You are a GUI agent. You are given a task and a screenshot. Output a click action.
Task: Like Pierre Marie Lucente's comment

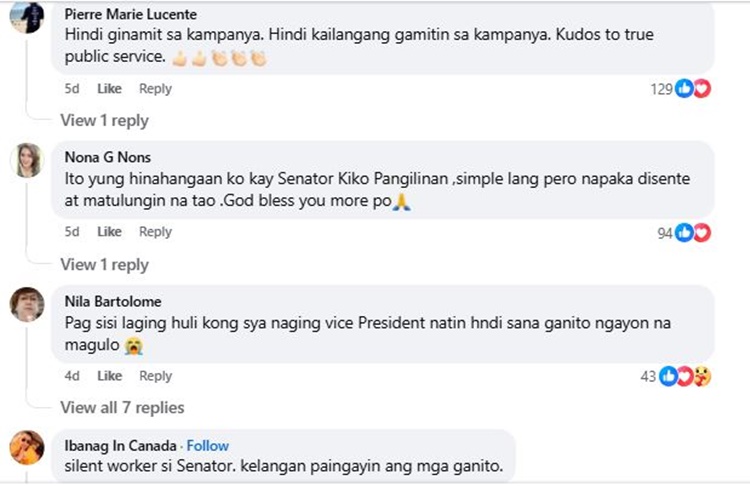(x=109, y=89)
